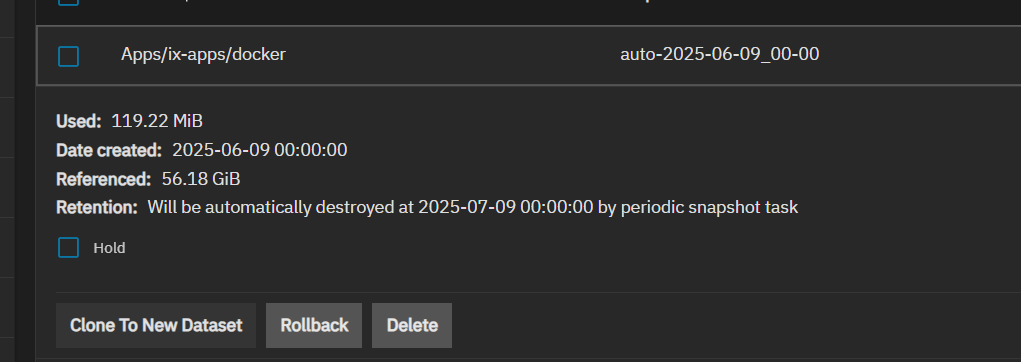
Task: Click the Referenced label
Action: [104, 179]
